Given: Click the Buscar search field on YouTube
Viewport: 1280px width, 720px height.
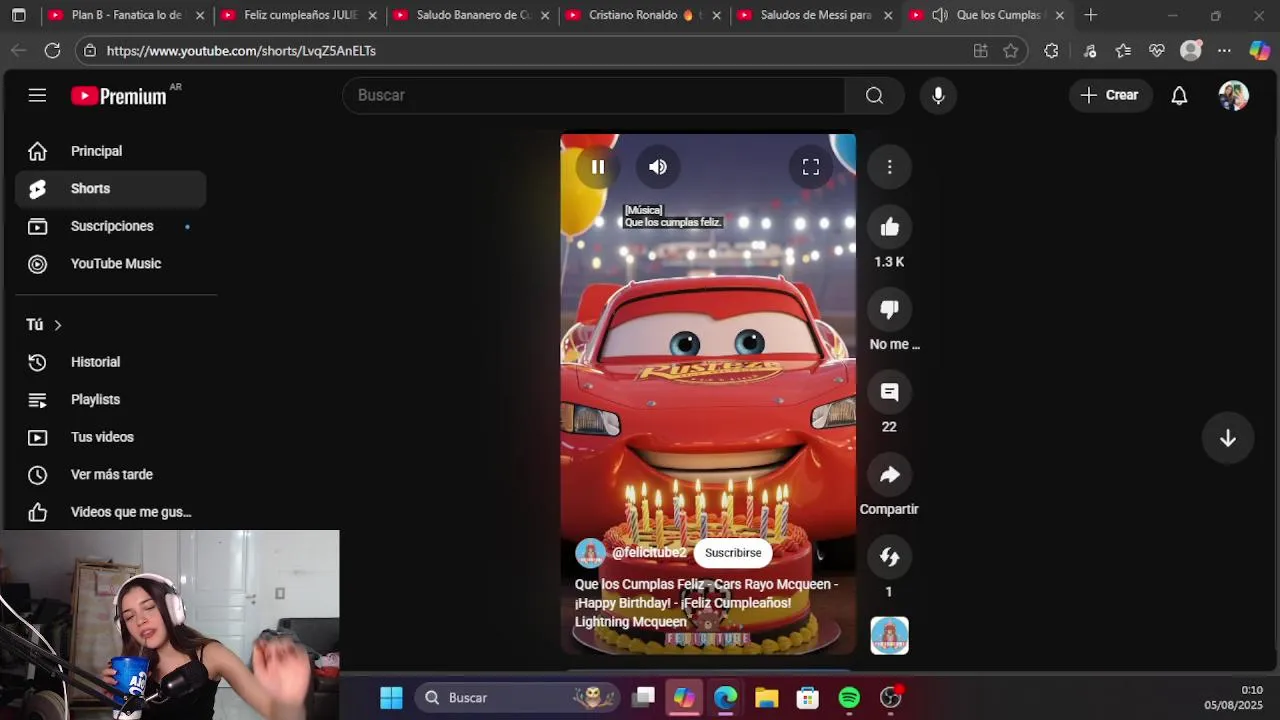Looking at the screenshot, I should 594,95.
